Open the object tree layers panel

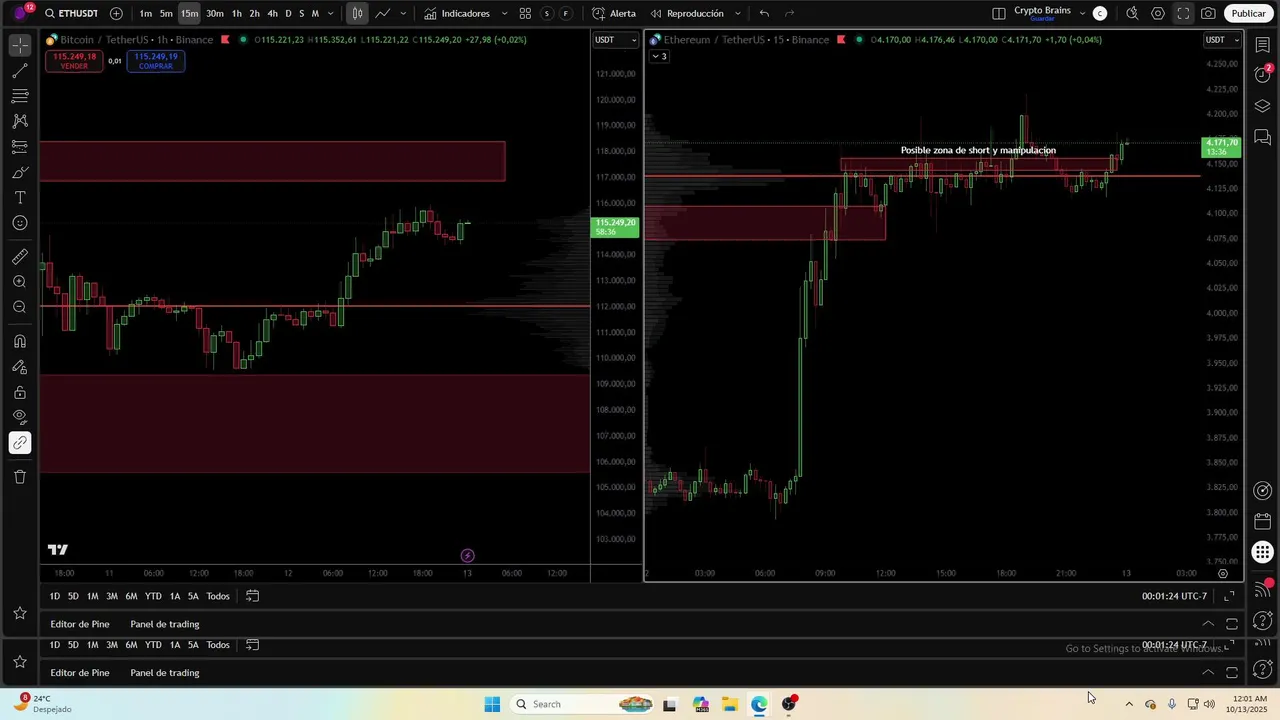1263,107
